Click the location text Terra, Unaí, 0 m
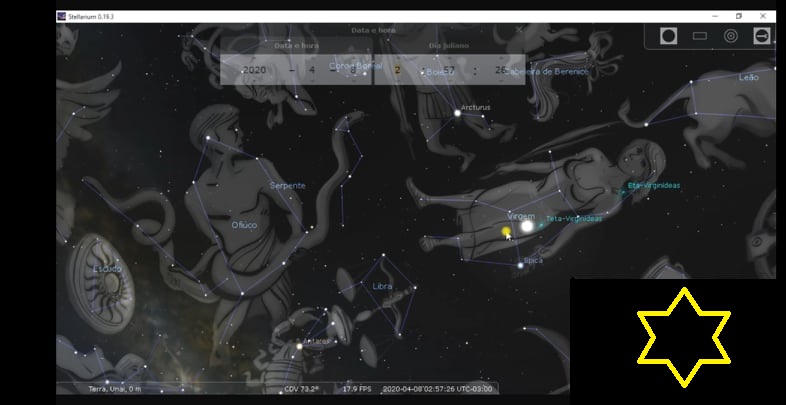 coord(115,389)
